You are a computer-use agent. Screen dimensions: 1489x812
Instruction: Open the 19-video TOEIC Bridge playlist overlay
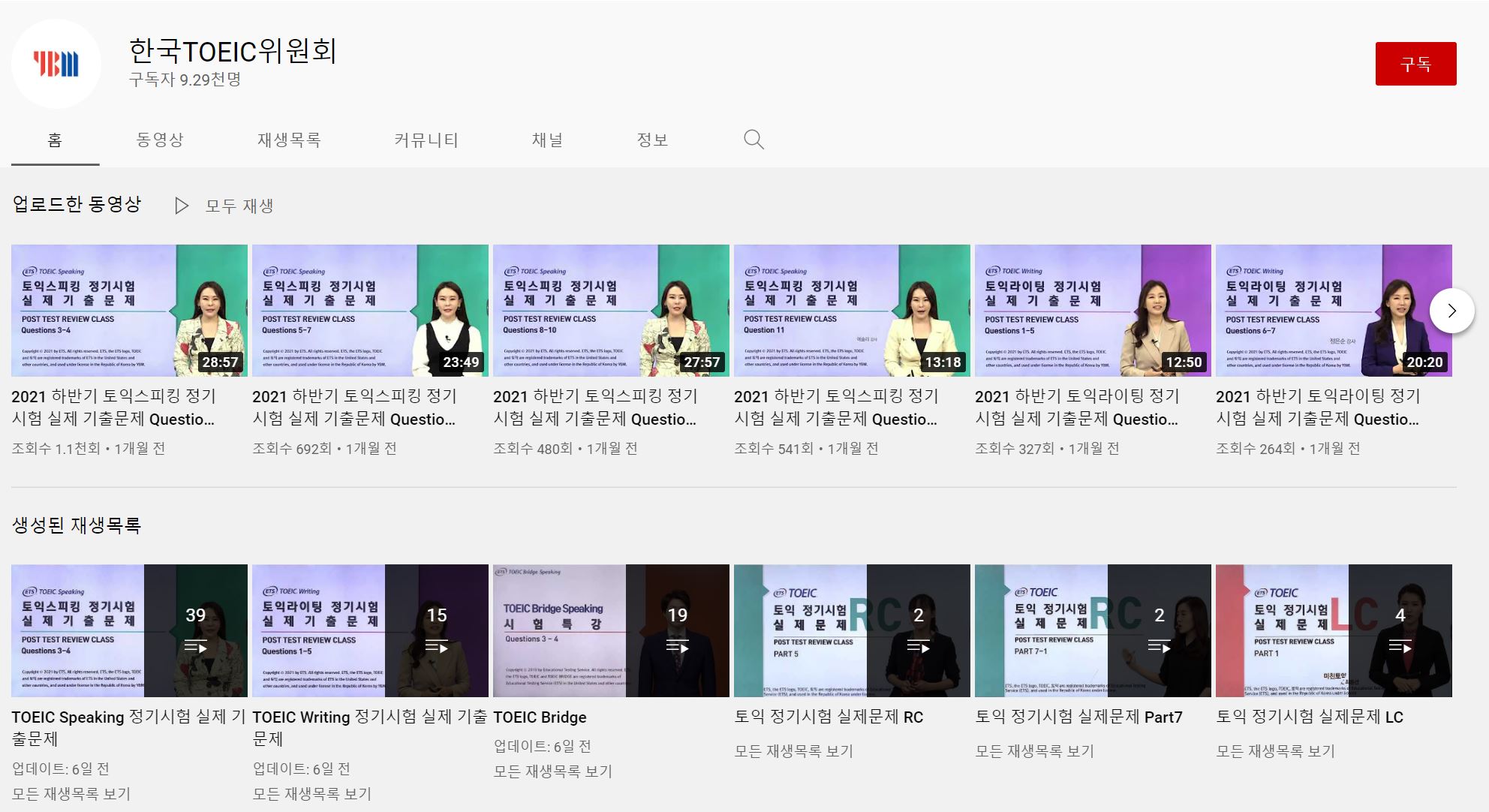point(677,630)
